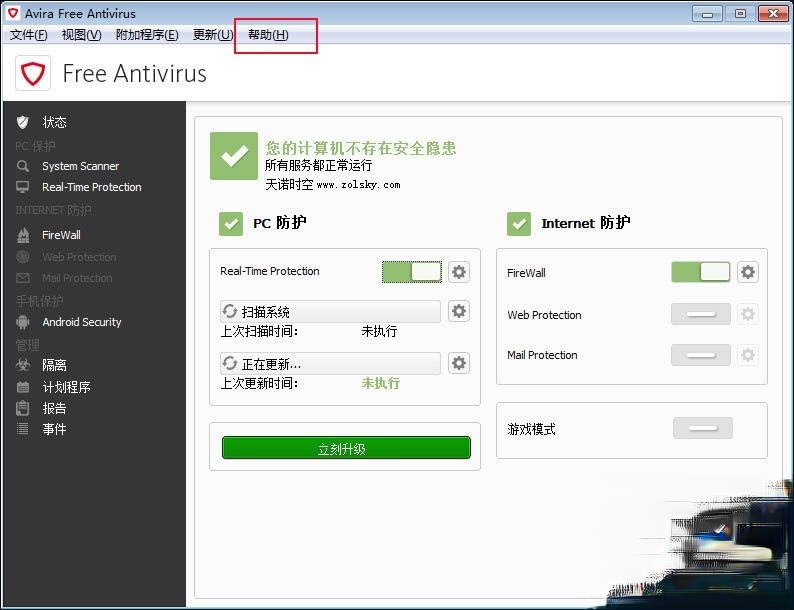Click the Web Protection globe icon in sidebar
794x610 pixels.
pyautogui.click(x=23, y=257)
